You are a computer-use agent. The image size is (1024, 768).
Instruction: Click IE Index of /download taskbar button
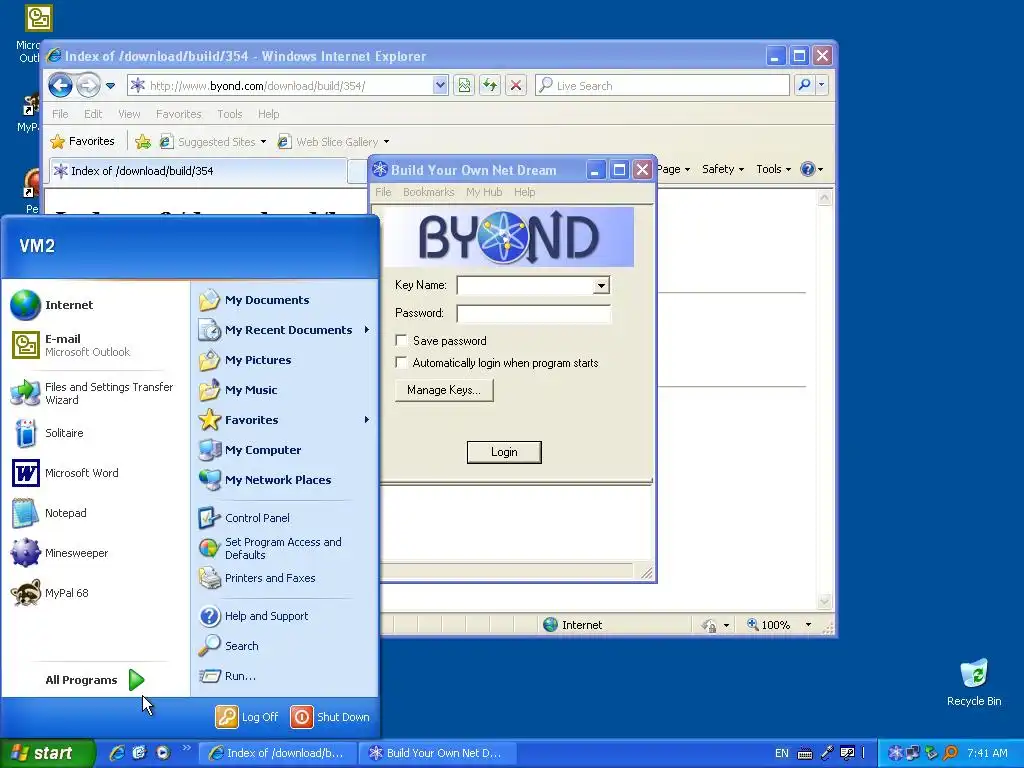click(x=278, y=753)
